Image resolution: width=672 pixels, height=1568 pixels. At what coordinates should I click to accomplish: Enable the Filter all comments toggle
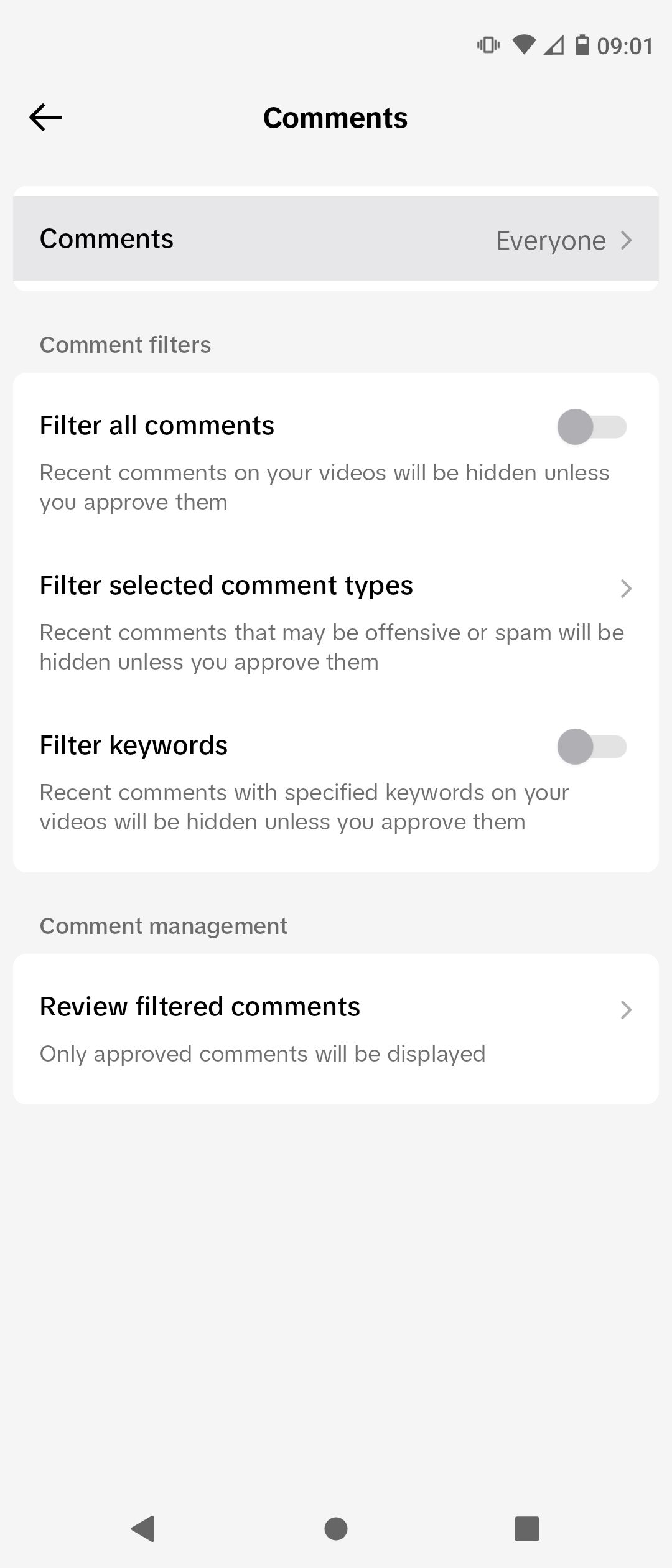pos(593,426)
